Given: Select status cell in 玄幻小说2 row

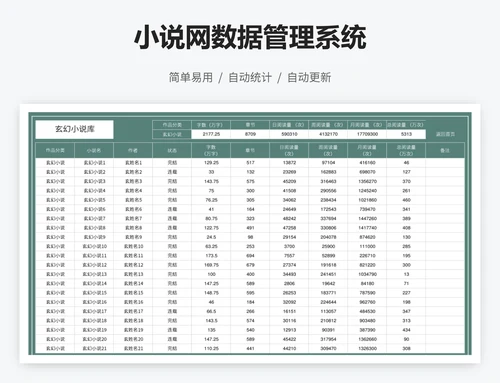Looking at the screenshot, I should [172, 172].
